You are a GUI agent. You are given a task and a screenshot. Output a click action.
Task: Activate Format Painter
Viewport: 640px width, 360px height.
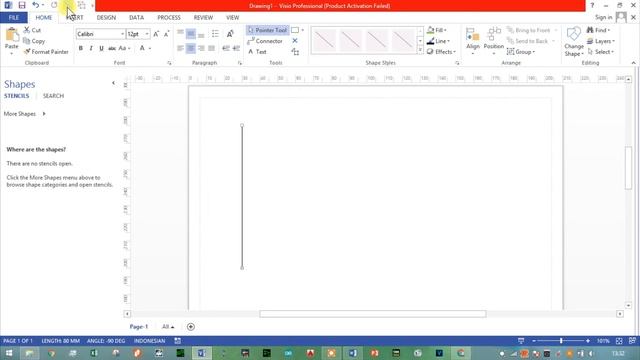[46, 52]
